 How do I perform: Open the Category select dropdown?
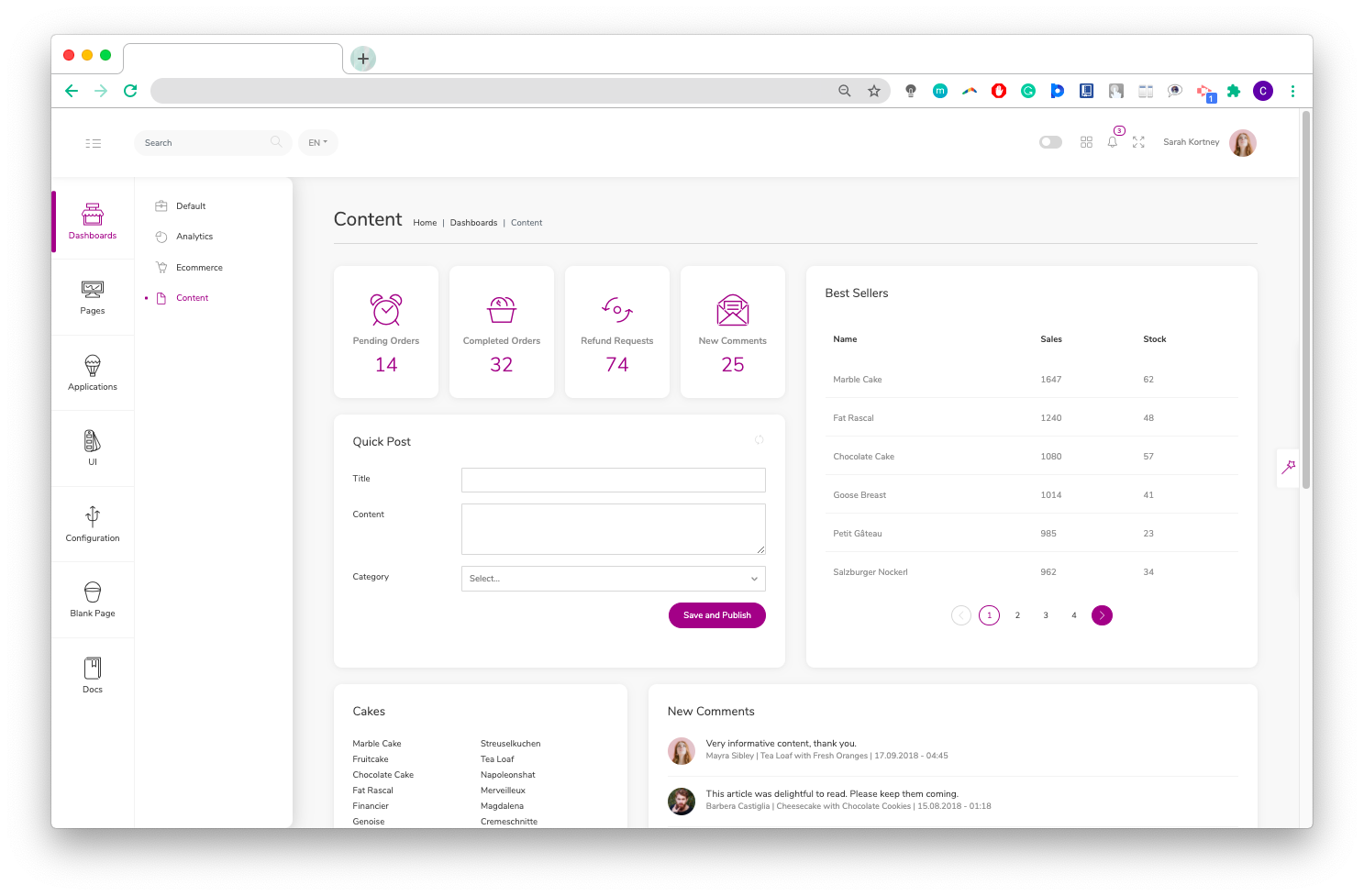(614, 579)
